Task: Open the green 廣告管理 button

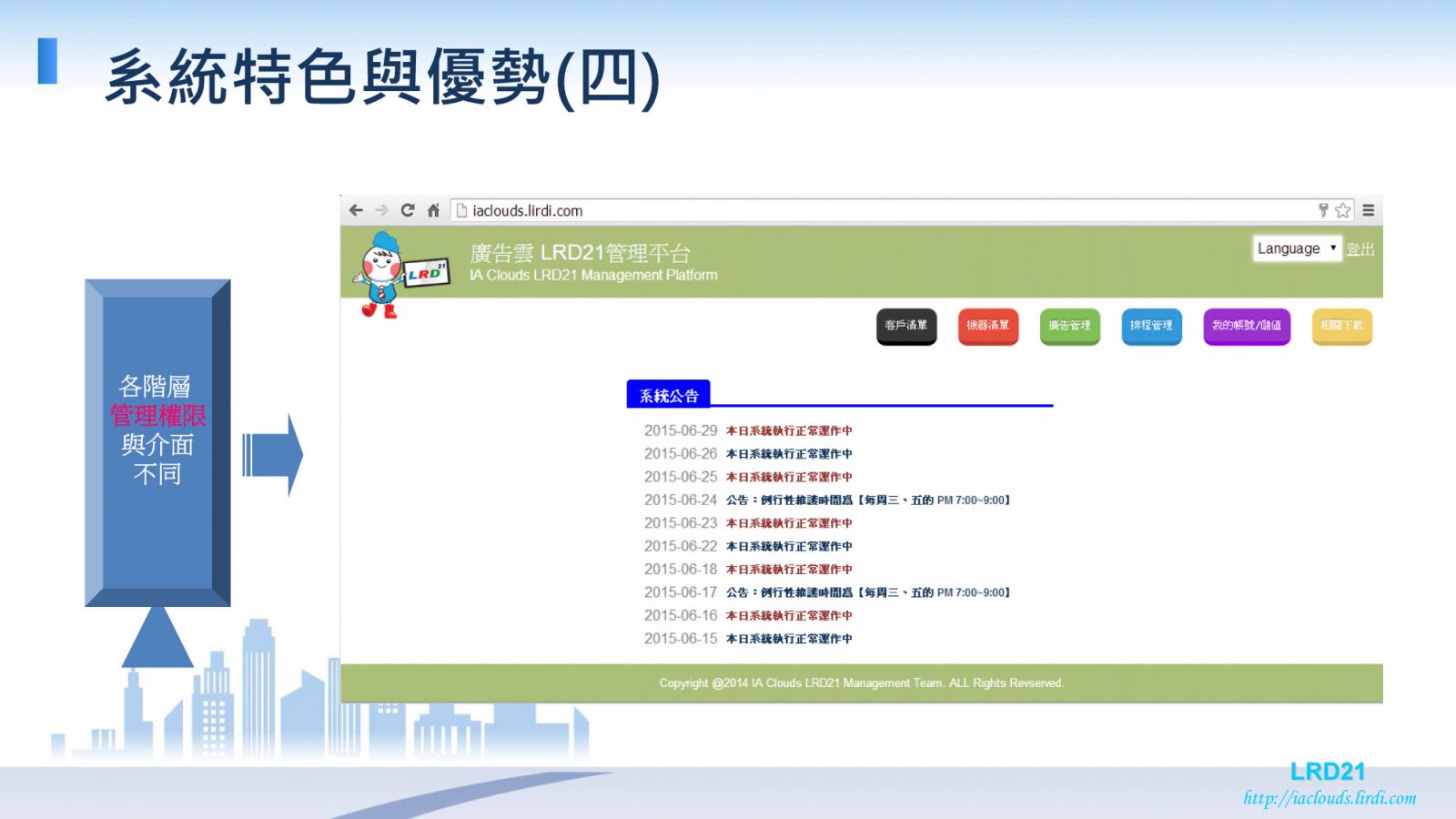Action: pos(1070,326)
